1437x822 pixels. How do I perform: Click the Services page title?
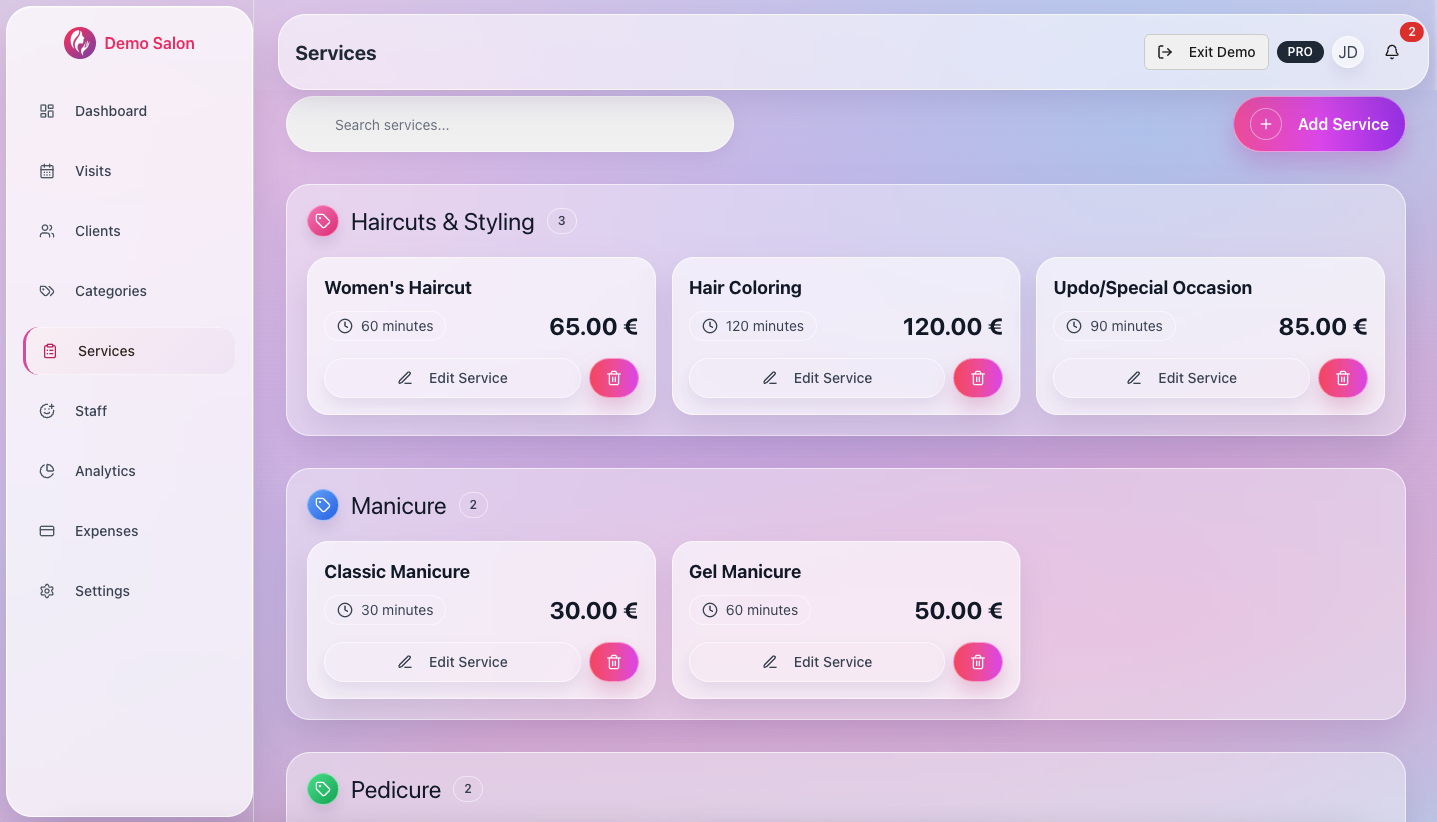pos(336,53)
